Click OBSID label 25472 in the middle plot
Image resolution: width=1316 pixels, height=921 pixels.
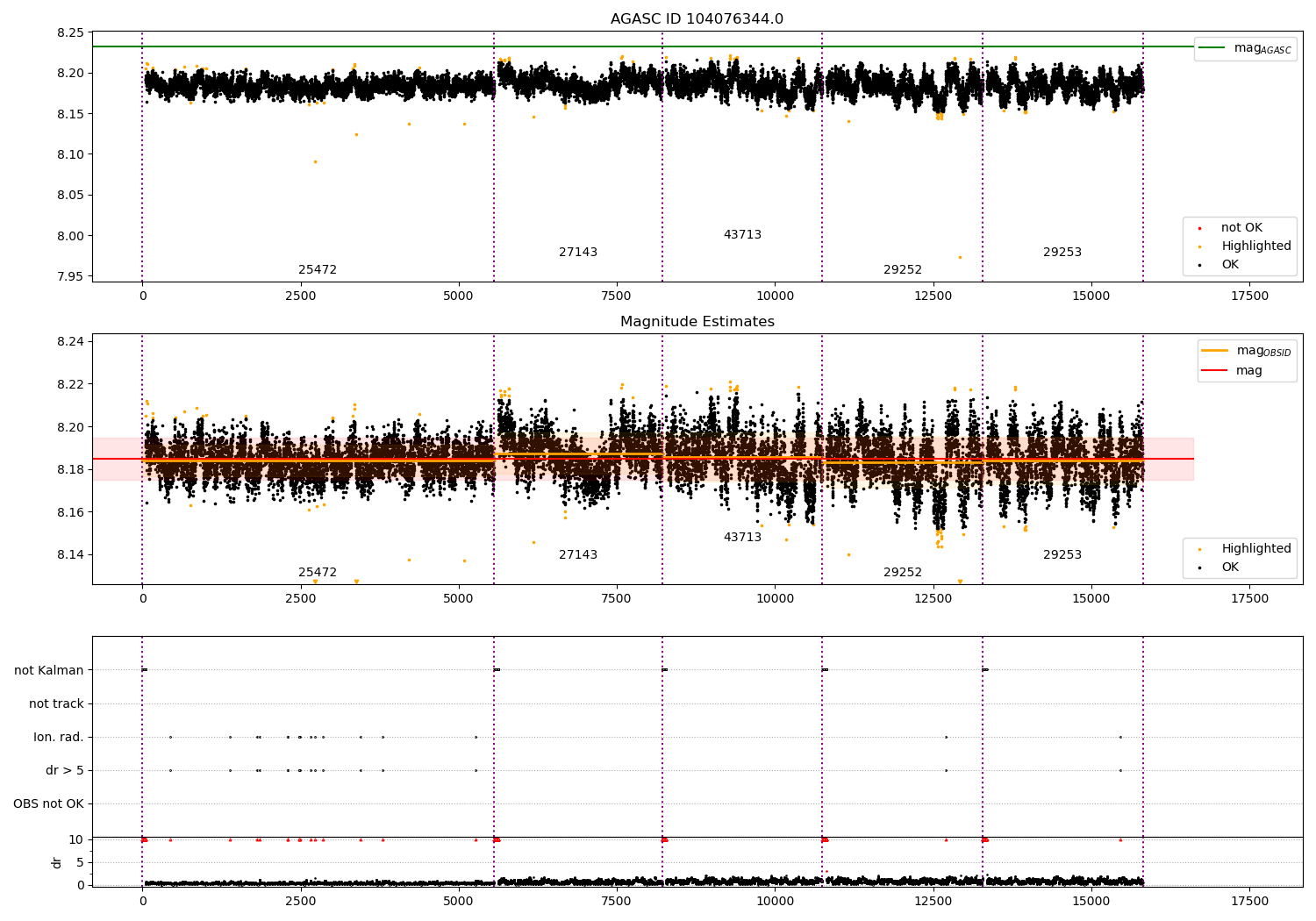pyautogui.click(x=318, y=573)
